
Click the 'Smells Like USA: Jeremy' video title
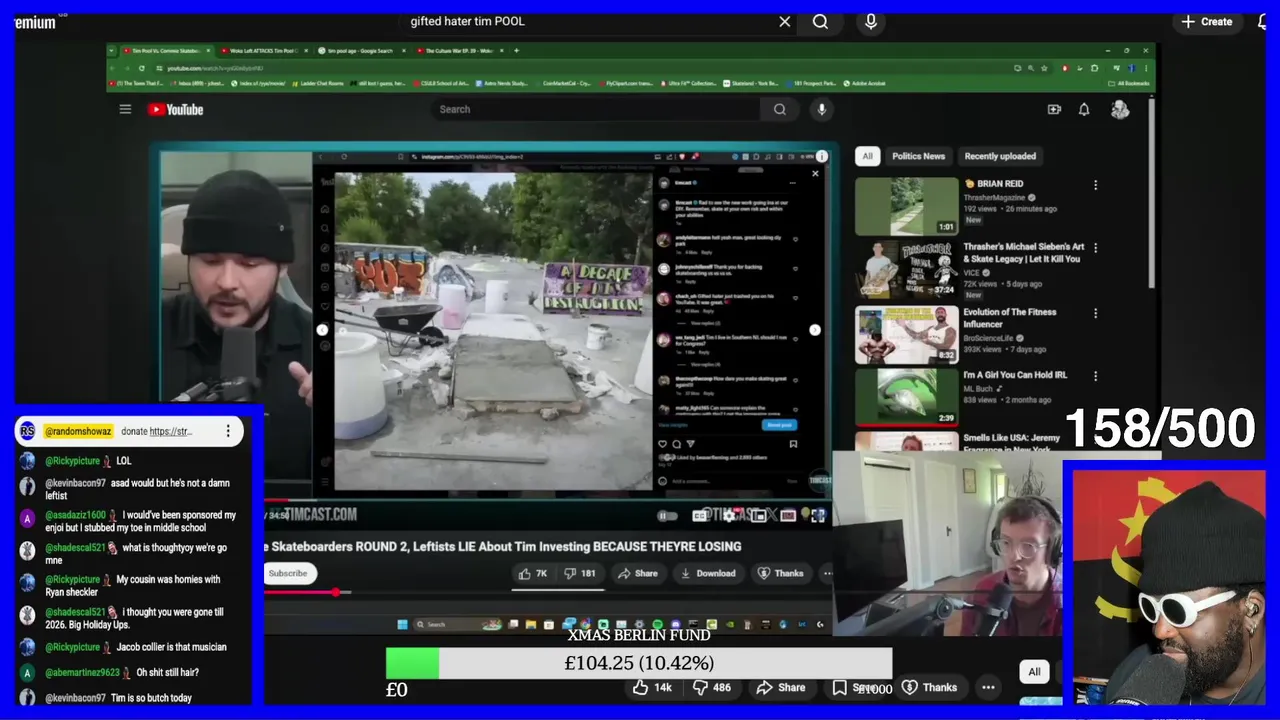pos(1011,438)
